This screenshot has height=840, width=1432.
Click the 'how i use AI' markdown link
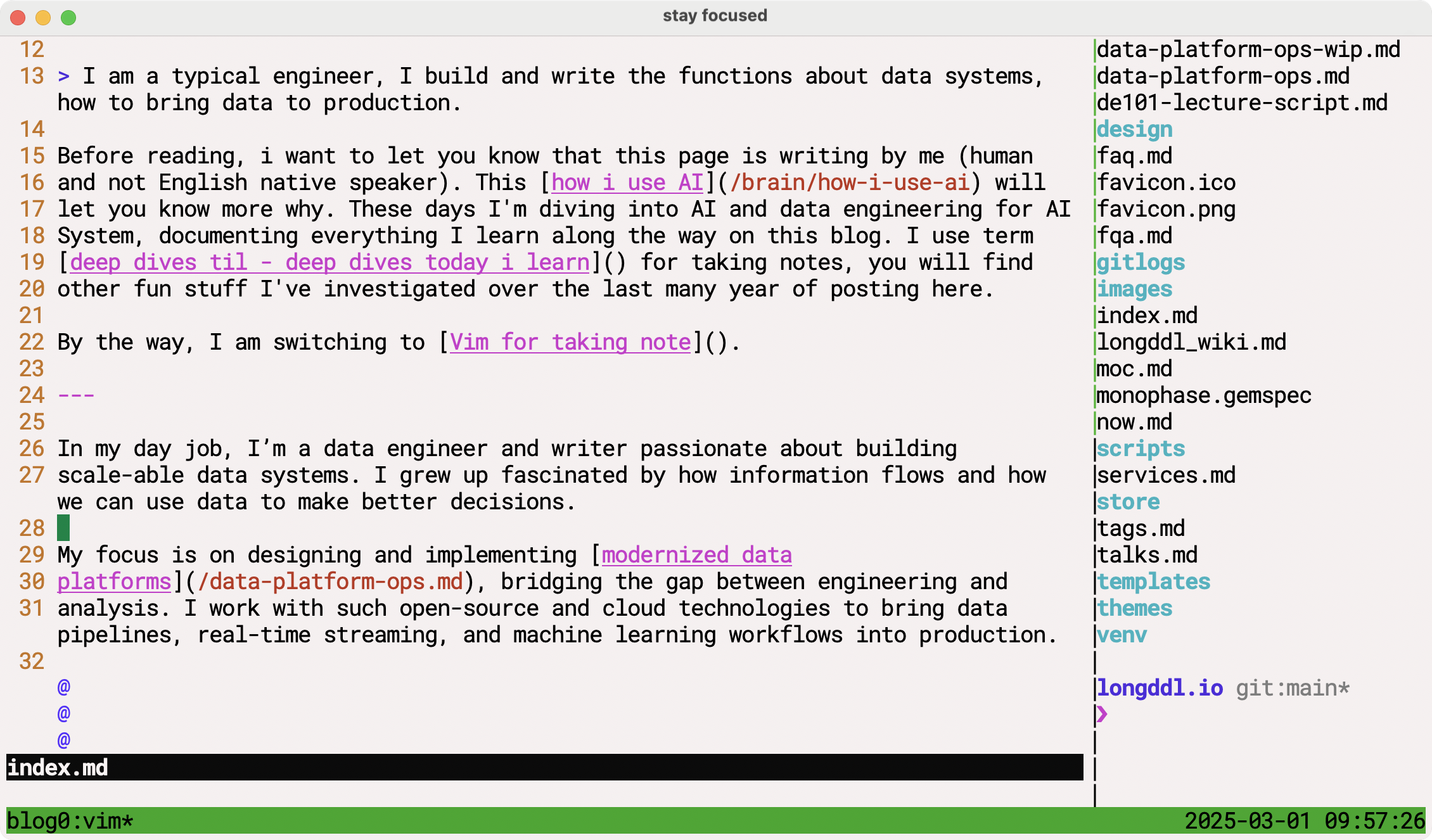tap(627, 182)
